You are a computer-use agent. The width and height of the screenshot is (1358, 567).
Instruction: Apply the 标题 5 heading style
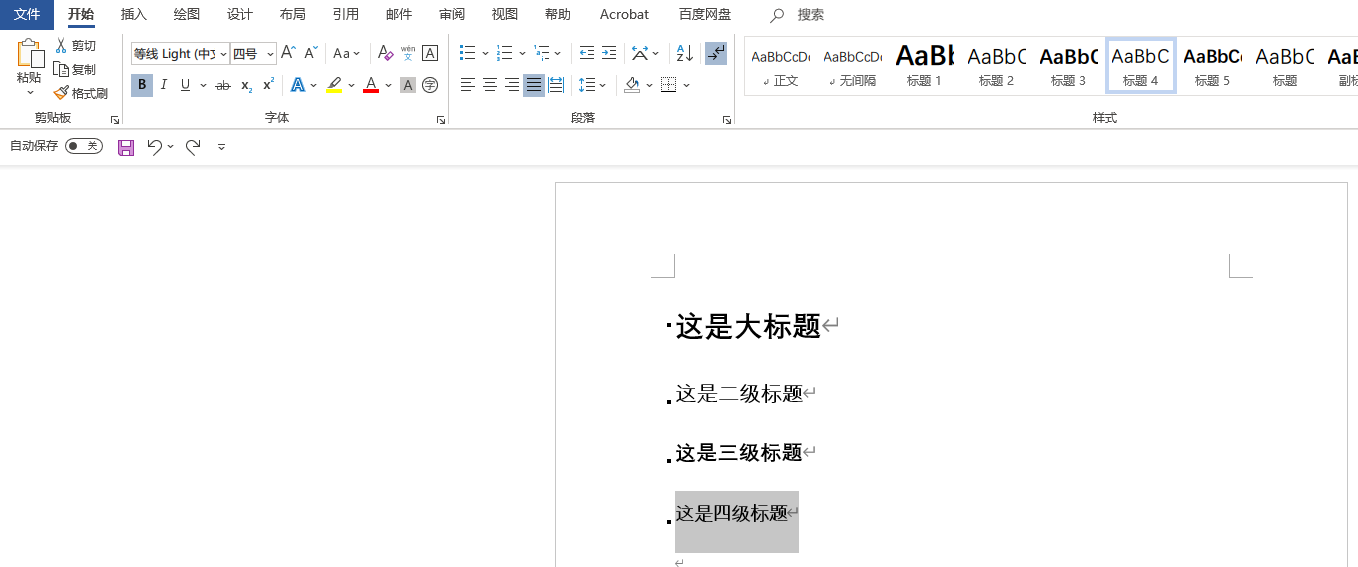click(x=1213, y=67)
